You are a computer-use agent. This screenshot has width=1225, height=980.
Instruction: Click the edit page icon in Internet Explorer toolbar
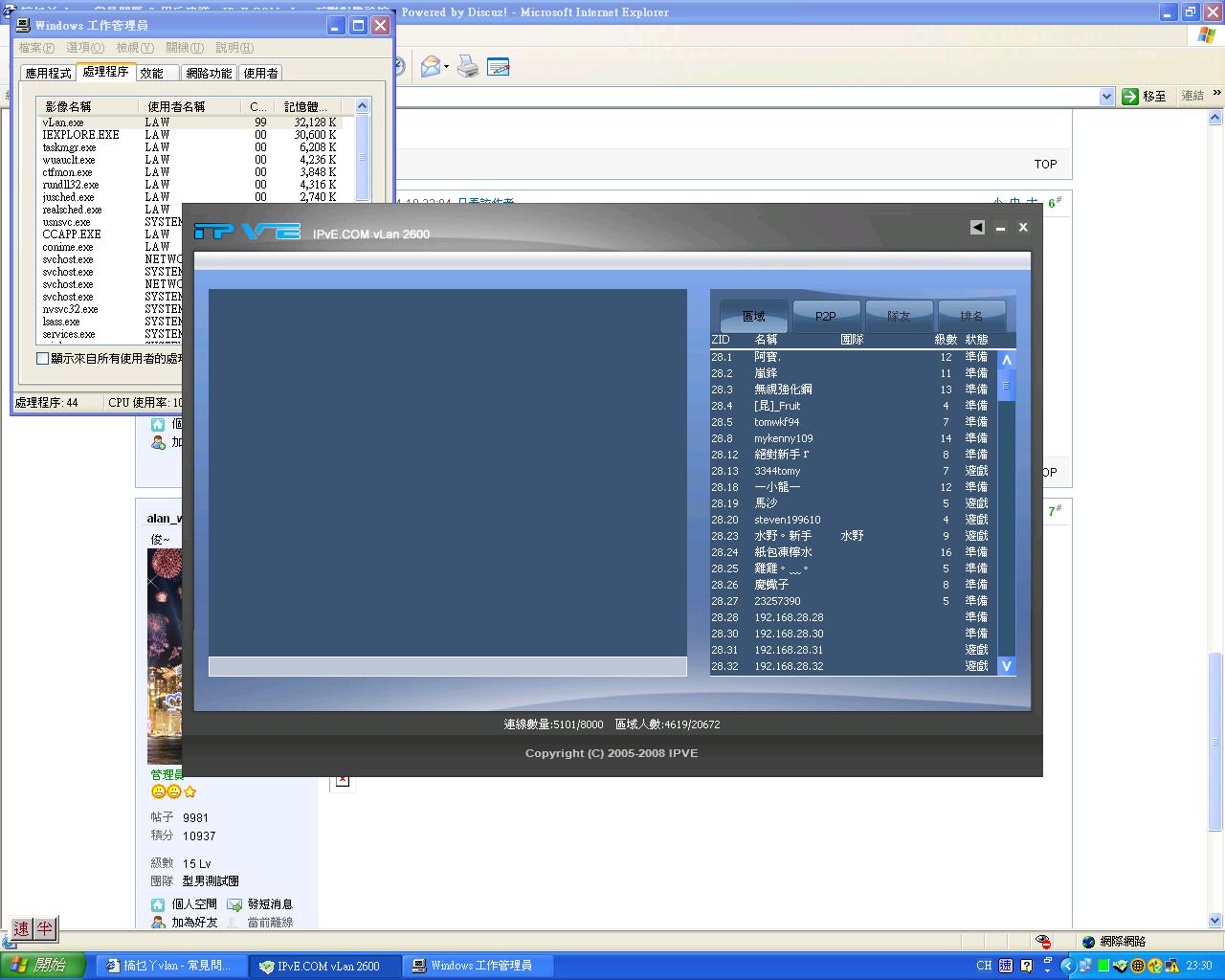tap(499, 66)
